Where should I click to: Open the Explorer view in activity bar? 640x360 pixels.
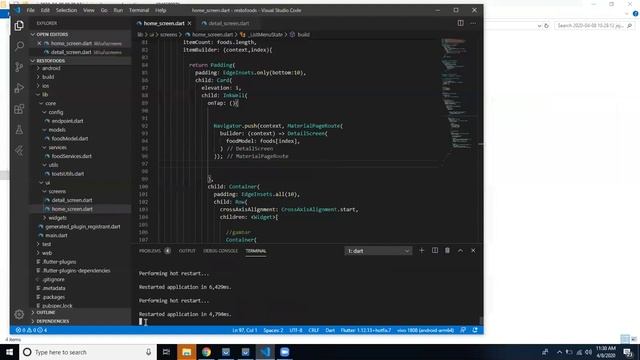tap(19, 26)
